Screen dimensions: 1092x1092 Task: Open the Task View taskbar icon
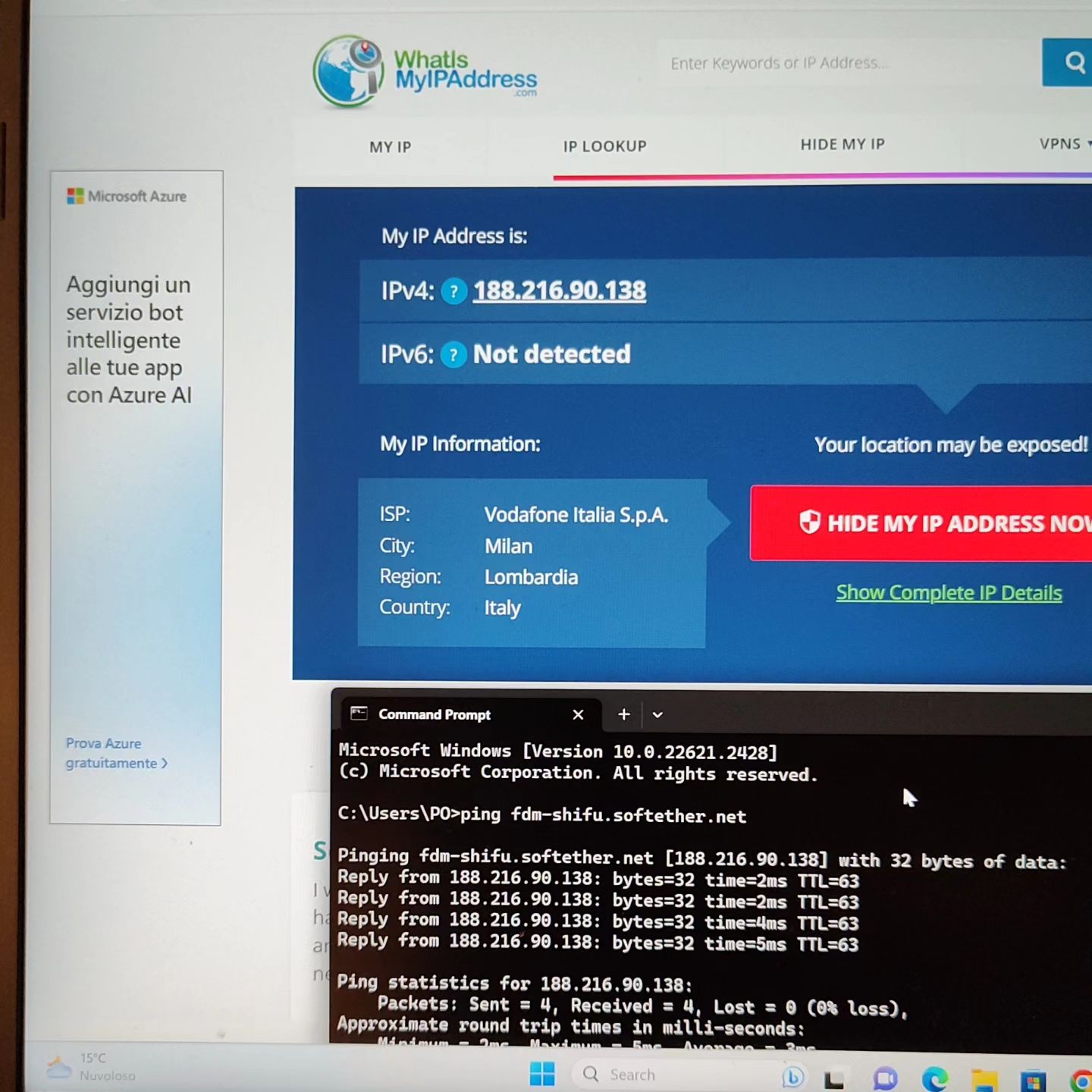pyautogui.click(x=834, y=1079)
